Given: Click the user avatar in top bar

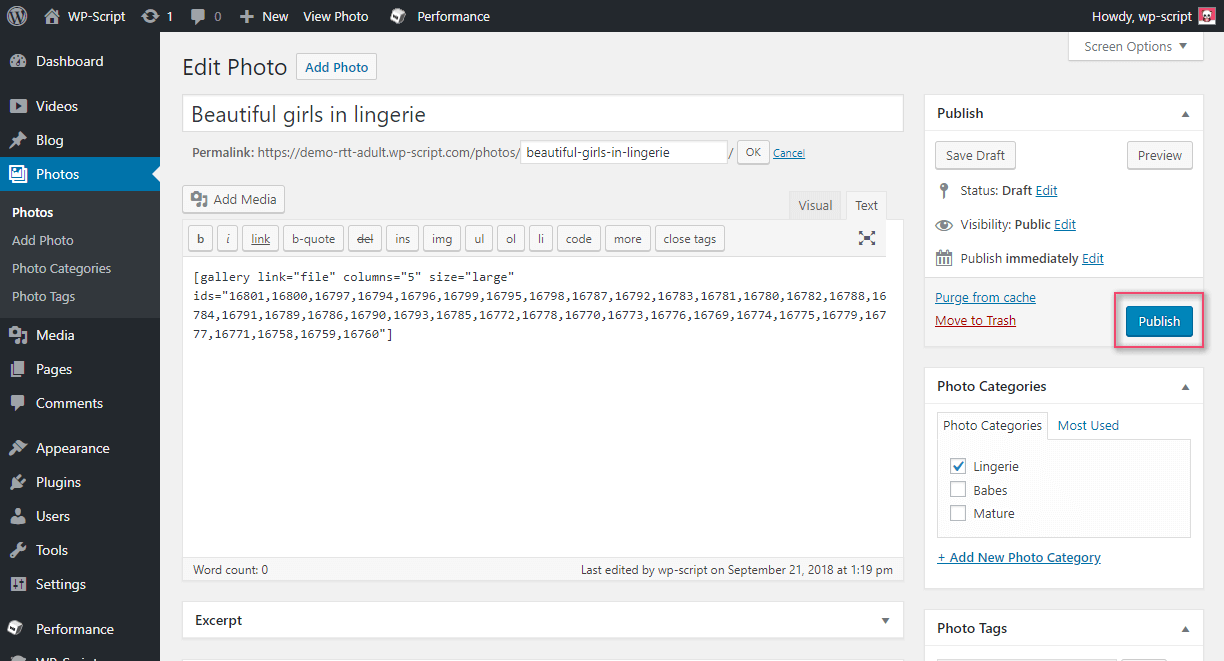Looking at the screenshot, I should click(1207, 16).
